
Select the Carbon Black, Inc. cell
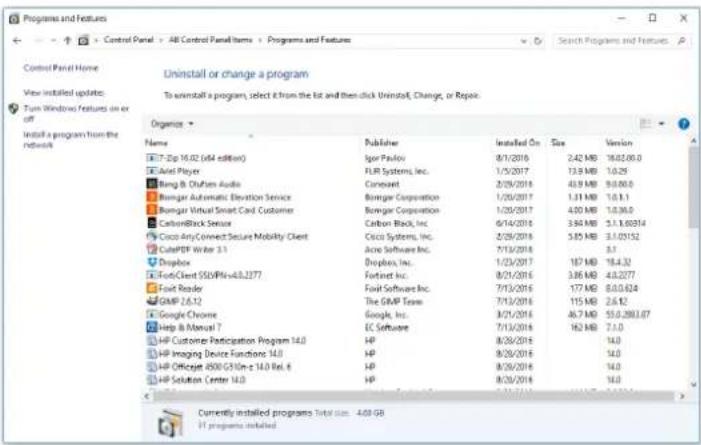396,223
